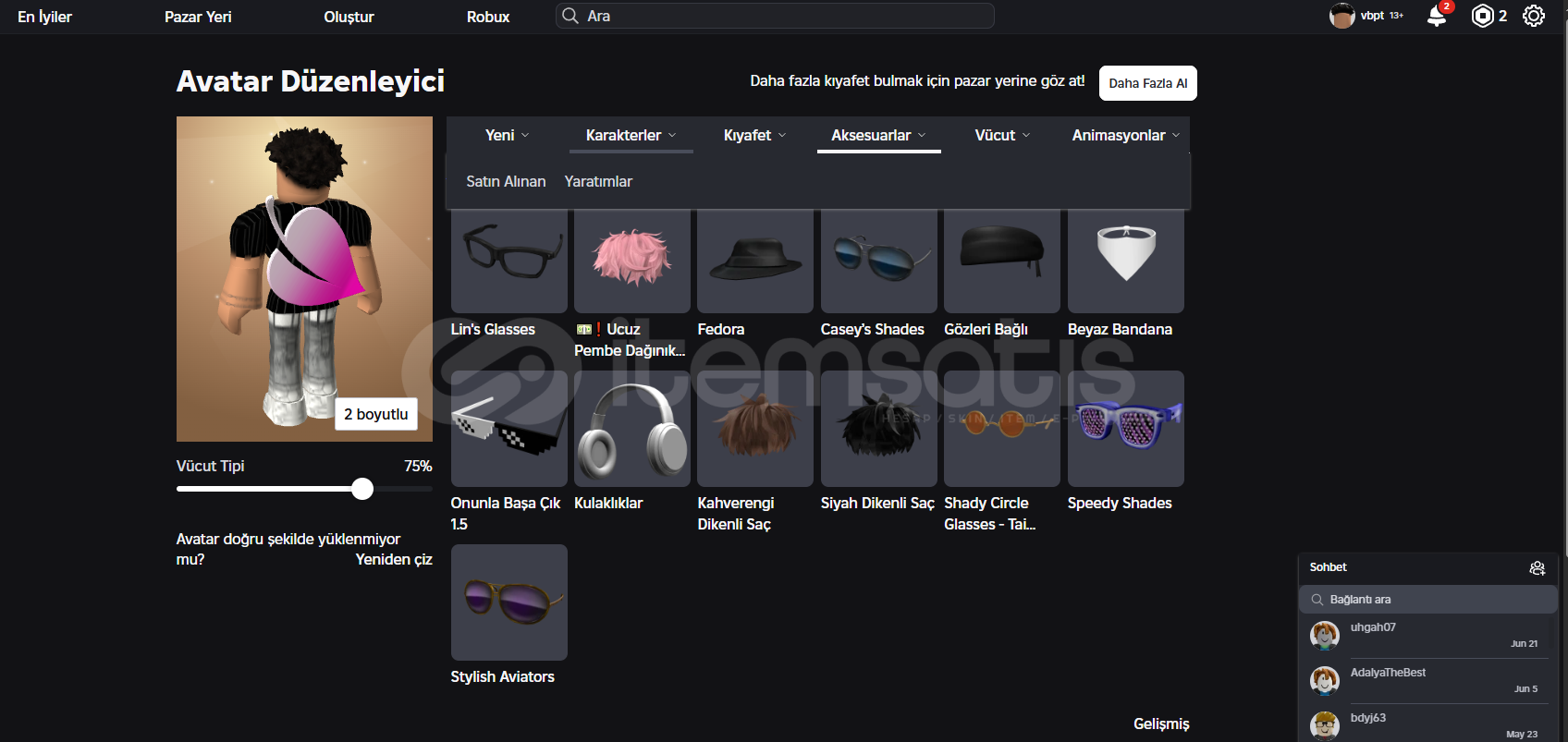This screenshot has height=742, width=1568.
Task: Select the Kulaklıklar headphones thumbnail
Action: 632,429
